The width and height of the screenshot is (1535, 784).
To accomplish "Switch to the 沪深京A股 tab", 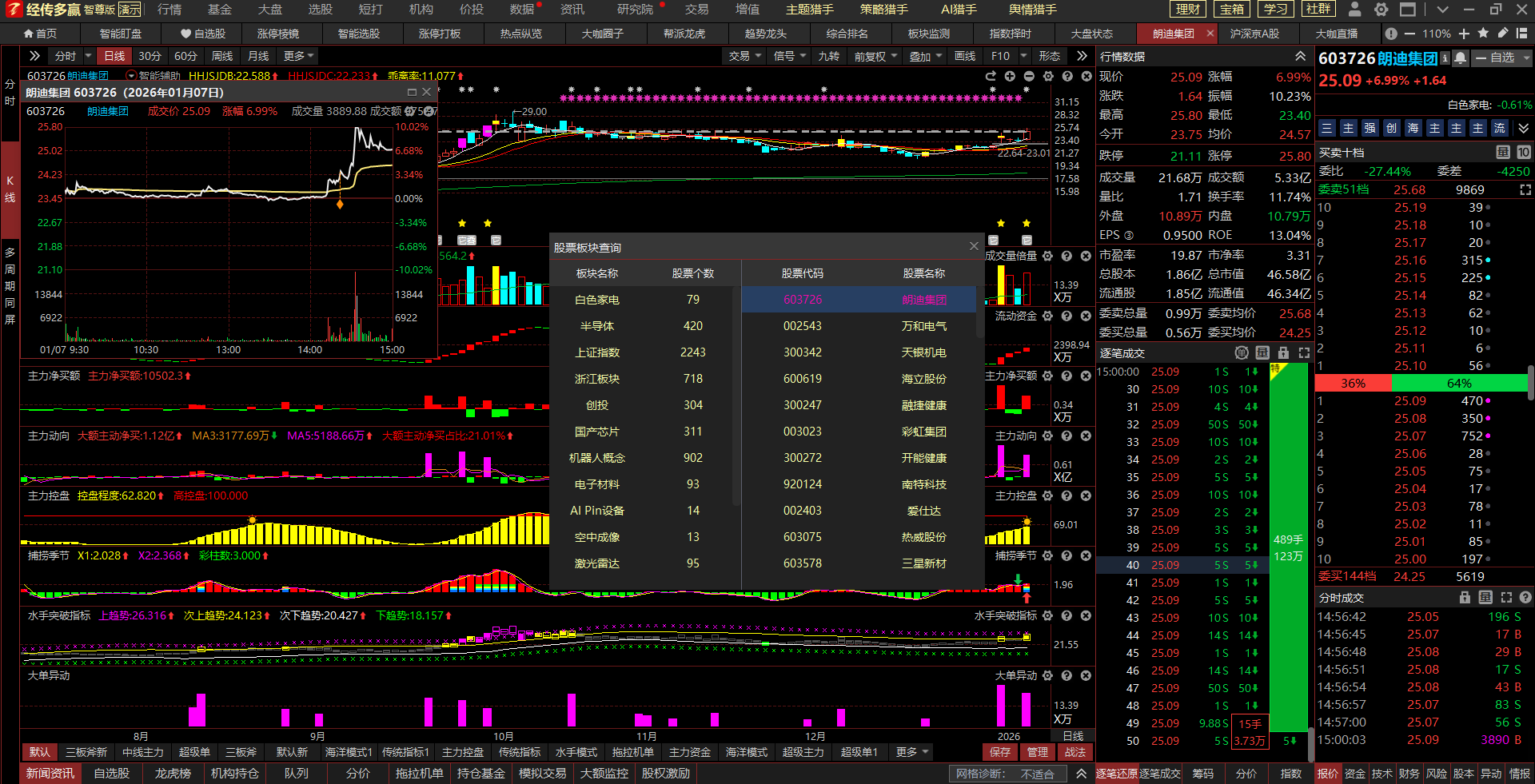I will 1254,34.
